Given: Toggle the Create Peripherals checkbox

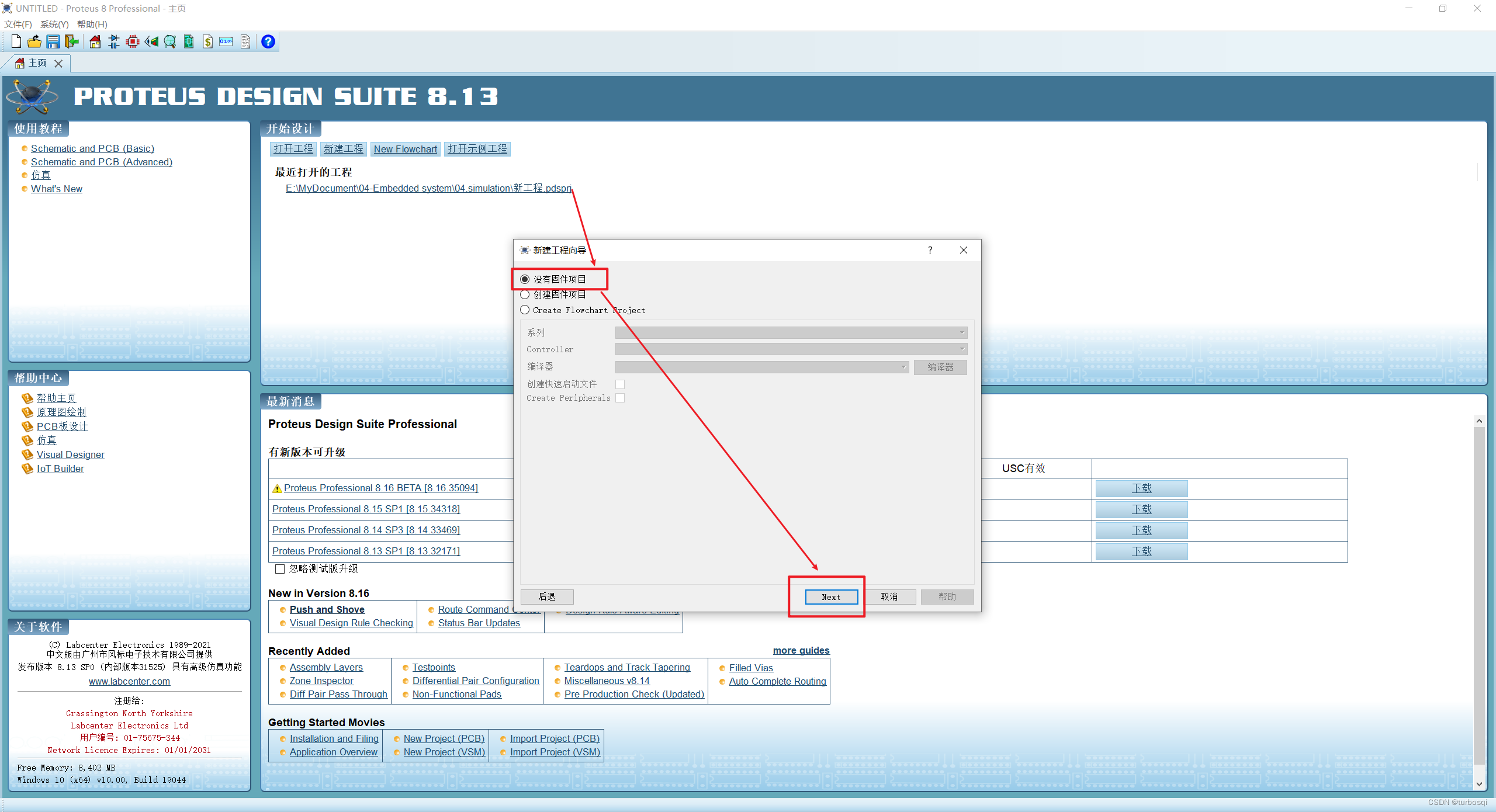Looking at the screenshot, I should click(x=620, y=398).
